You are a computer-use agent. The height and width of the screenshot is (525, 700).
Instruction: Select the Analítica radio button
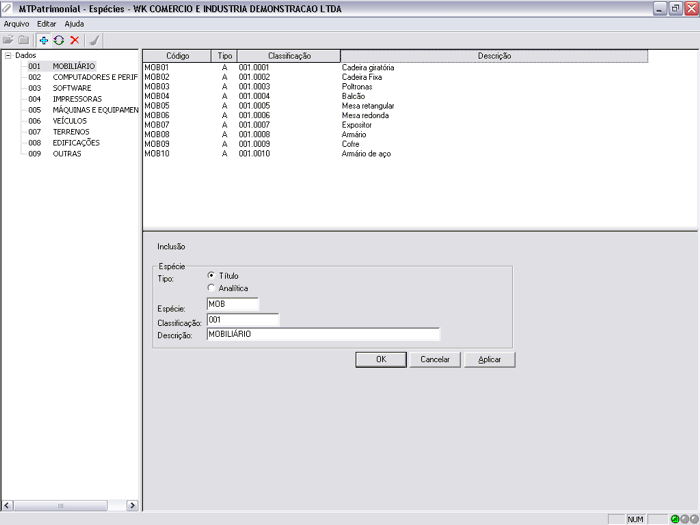coord(211,288)
